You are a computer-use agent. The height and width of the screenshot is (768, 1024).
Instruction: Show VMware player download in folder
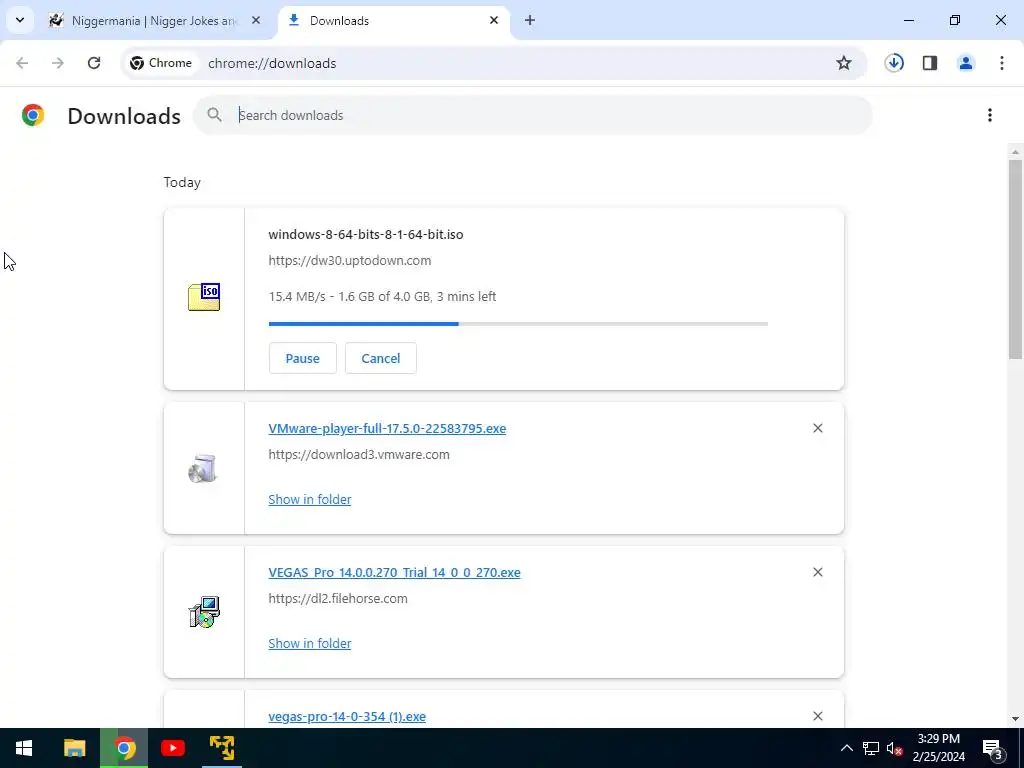310,500
